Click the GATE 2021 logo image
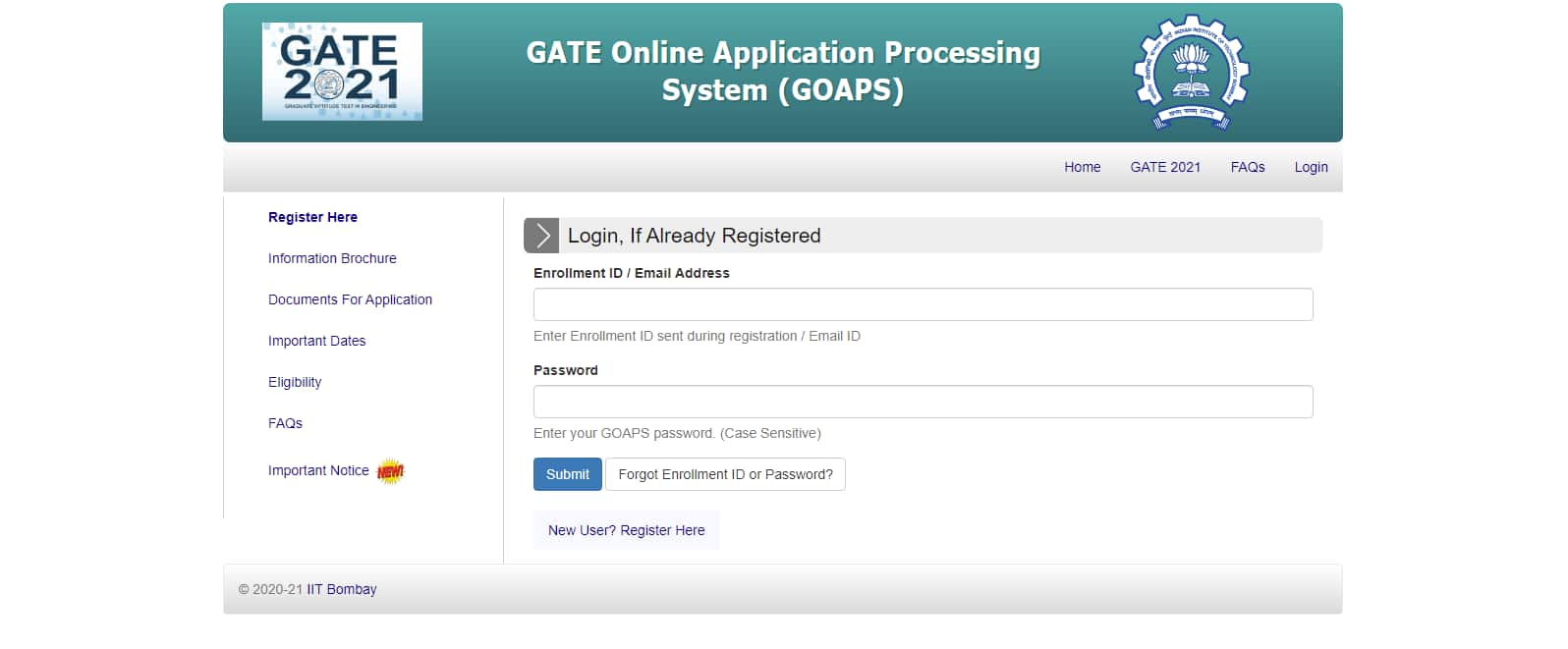1568x649 pixels. (x=342, y=72)
